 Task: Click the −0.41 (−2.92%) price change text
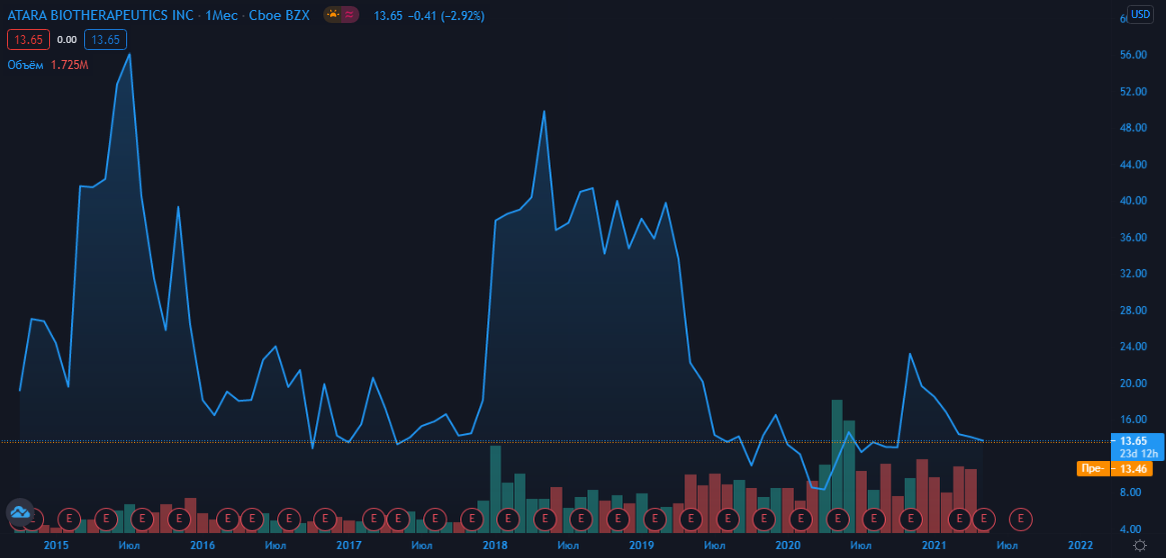click(444, 15)
